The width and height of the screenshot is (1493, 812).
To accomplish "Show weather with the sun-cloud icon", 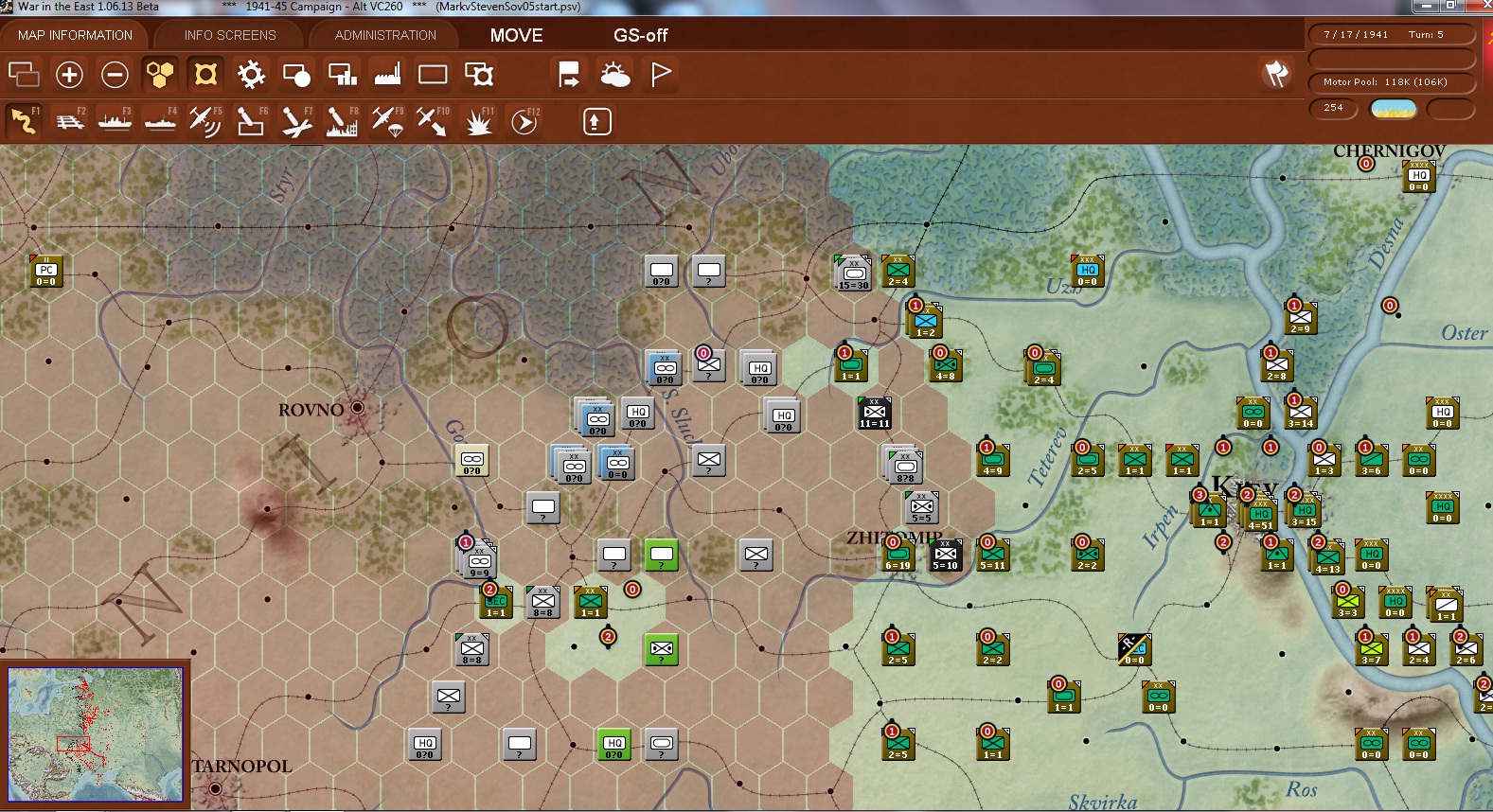I will click(614, 74).
